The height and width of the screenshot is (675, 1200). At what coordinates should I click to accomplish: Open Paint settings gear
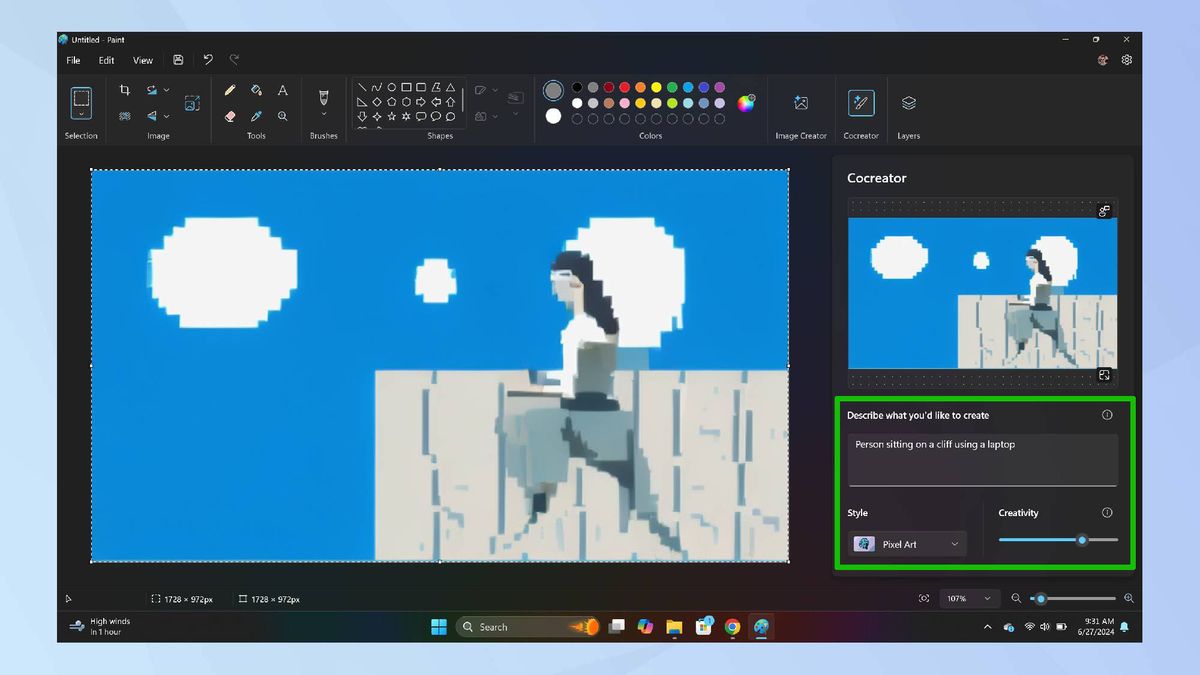coord(1126,60)
